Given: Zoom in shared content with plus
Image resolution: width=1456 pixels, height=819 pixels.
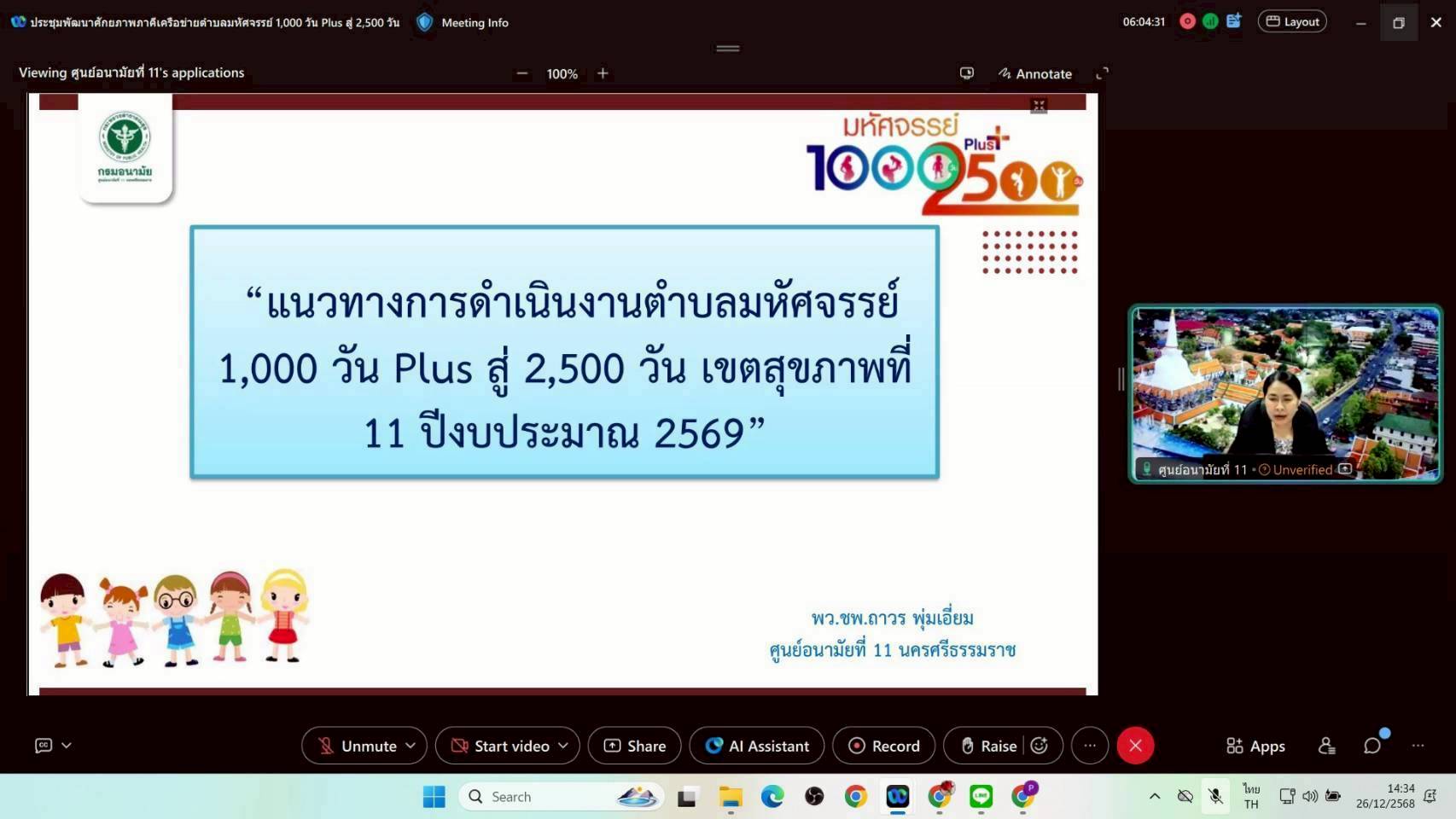Looking at the screenshot, I should click(603, 73).
